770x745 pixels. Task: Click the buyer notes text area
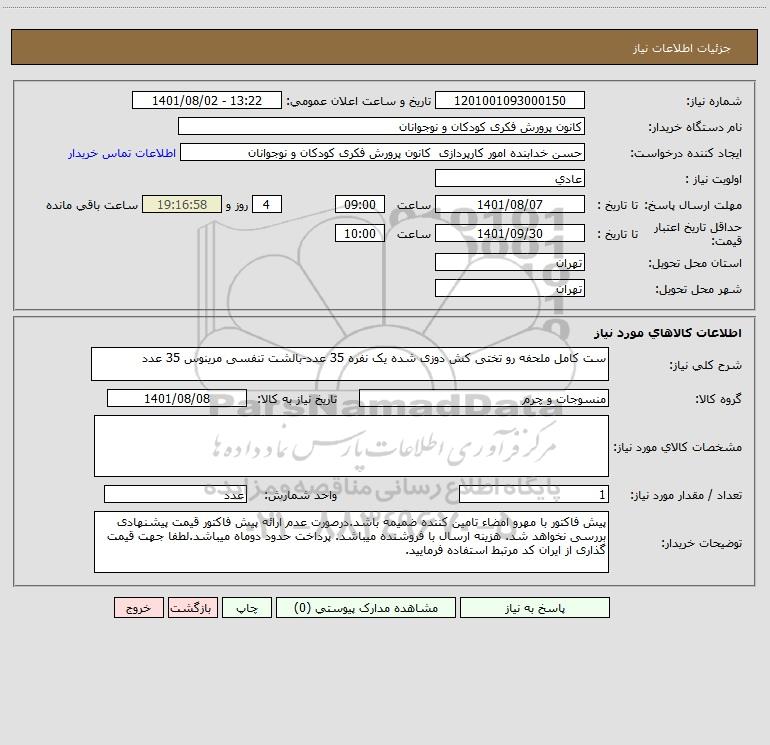pyautogui.click(x=351, y=542)
